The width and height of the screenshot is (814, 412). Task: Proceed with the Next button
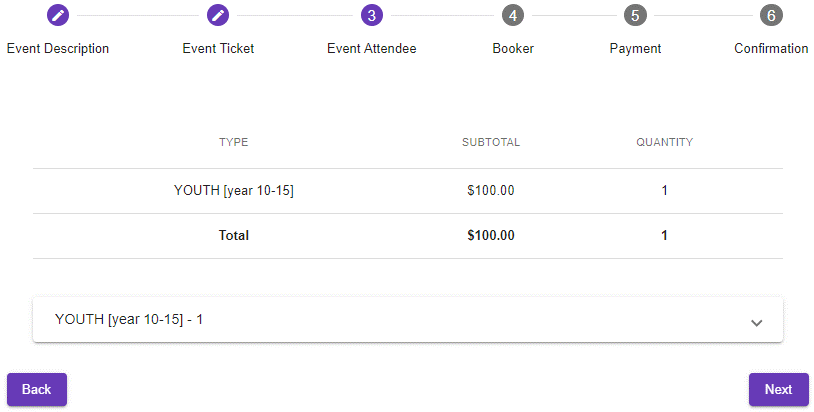[x=778, y=389]
